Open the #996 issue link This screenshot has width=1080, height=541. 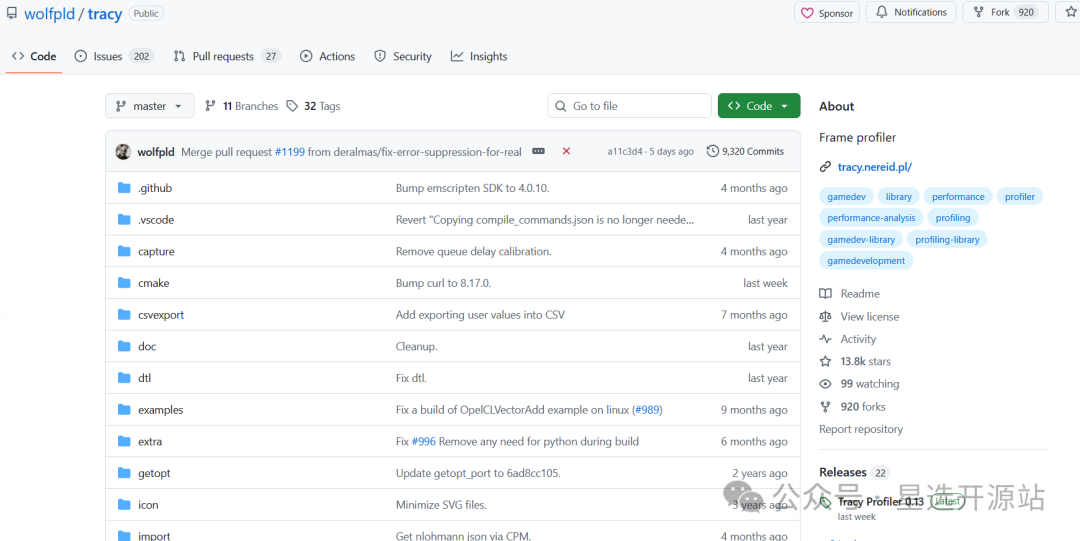(x=424, y=442)
